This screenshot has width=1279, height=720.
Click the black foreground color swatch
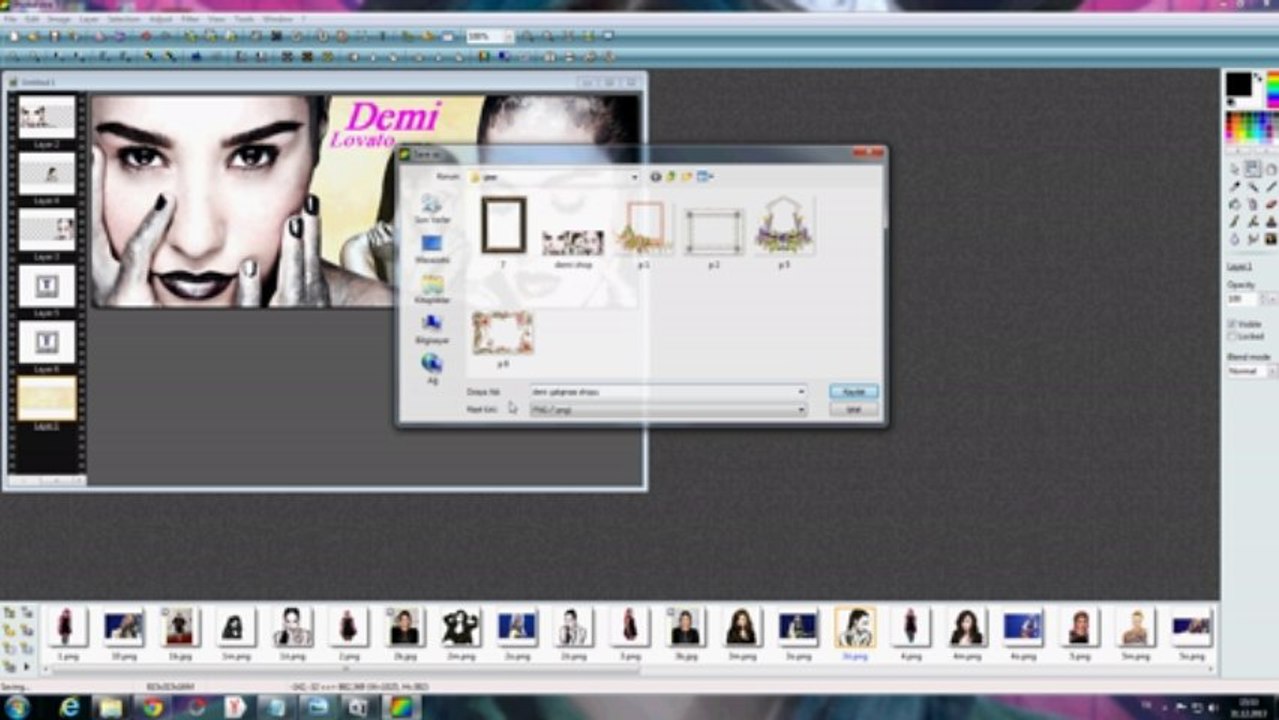[1239, 84]
